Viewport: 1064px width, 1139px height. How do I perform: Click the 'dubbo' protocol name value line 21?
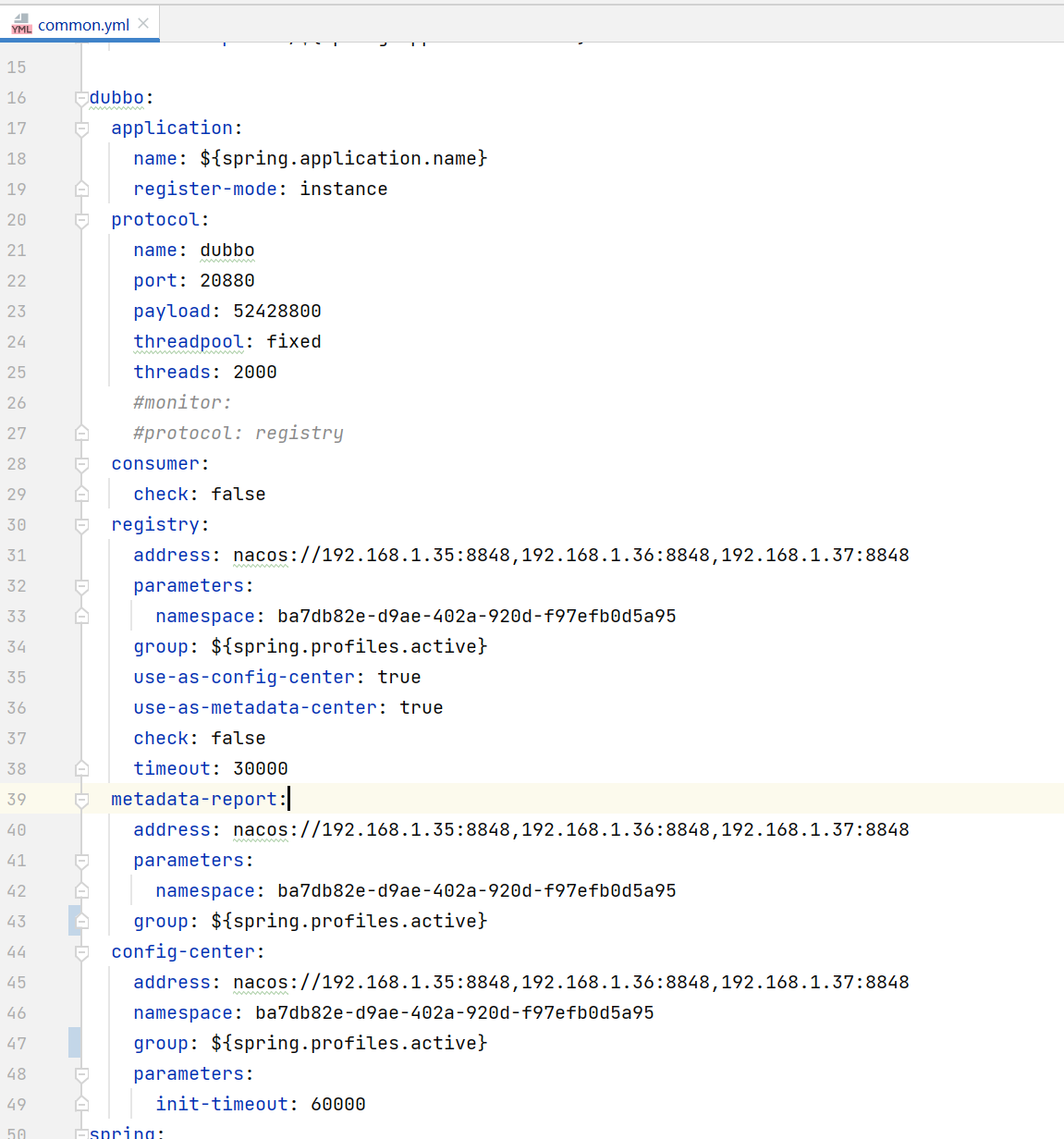click(x=227, y=251)
